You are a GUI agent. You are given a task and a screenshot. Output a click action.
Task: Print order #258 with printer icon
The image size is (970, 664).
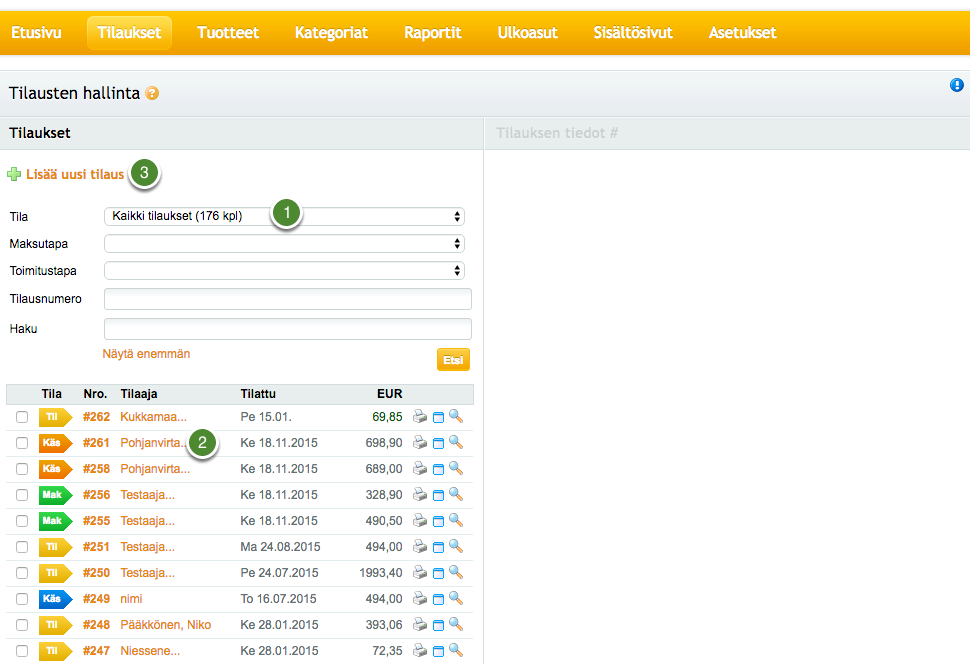click(420, 468)
